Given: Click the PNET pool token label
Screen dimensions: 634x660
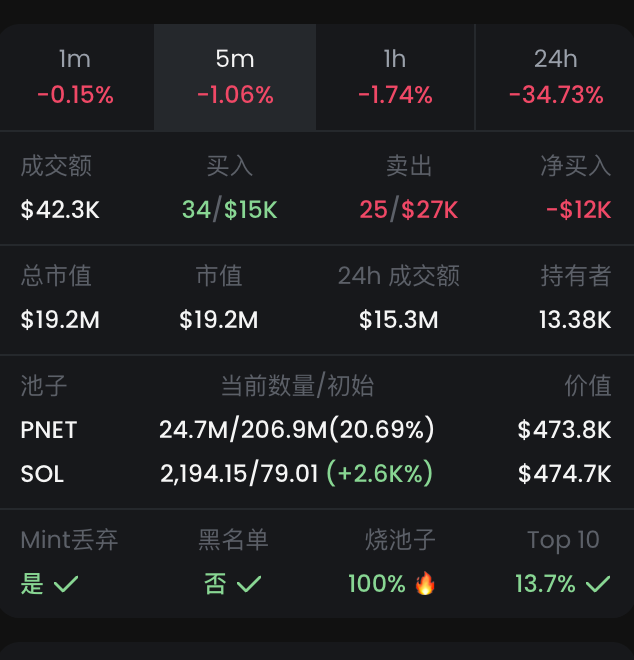Looking at the screenshot, I should tap(49, 430).
